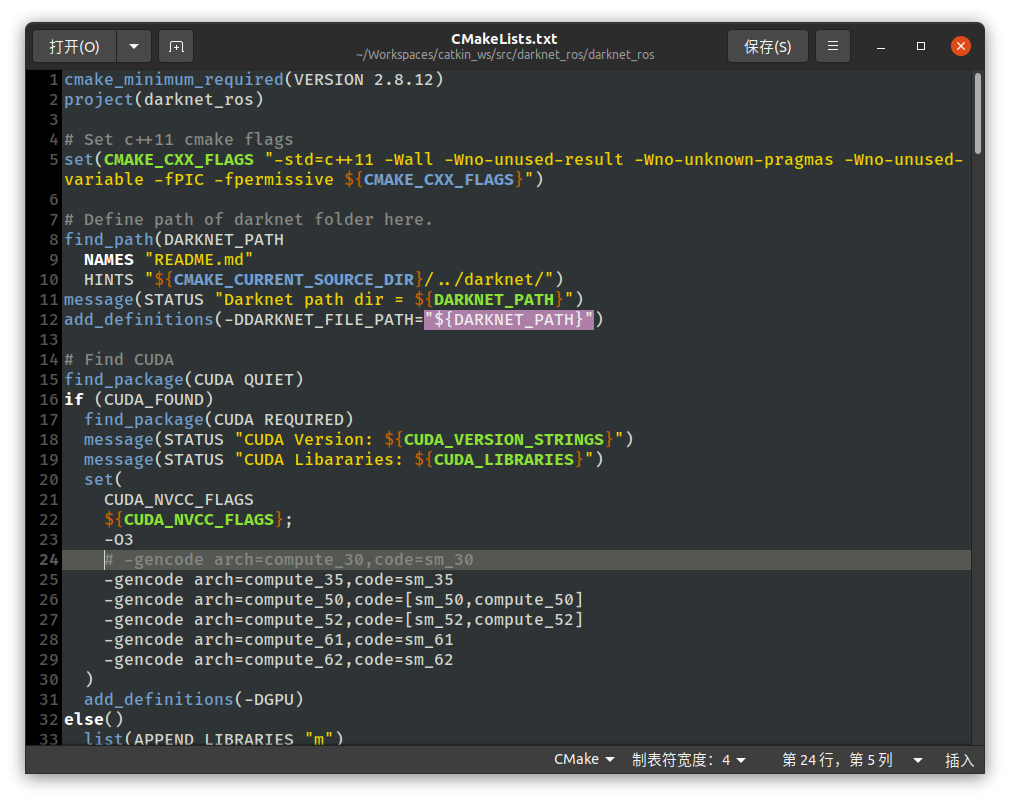Click the -O3 flag on line 23

coord(119,539)
